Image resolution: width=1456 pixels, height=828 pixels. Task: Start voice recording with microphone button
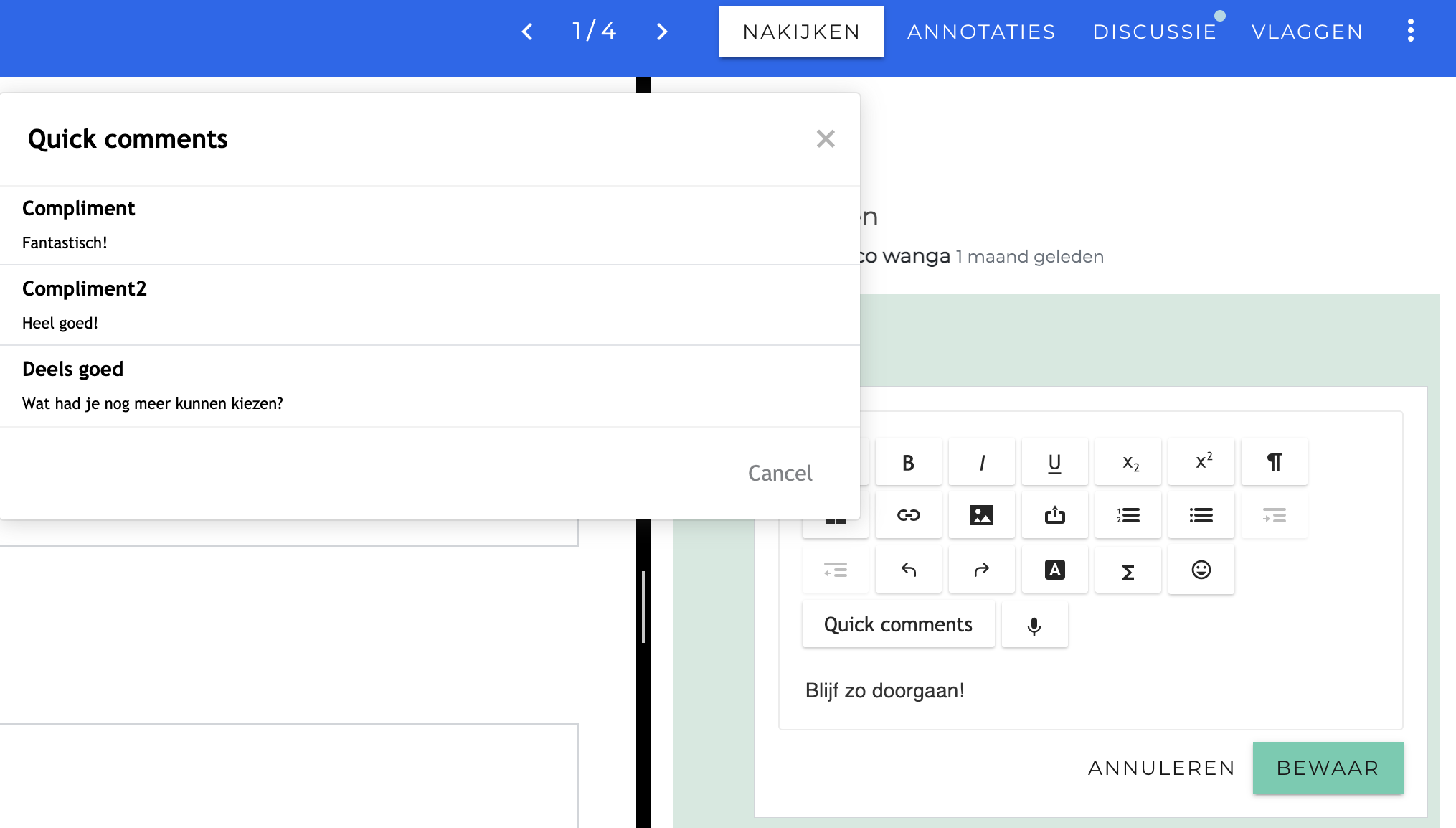(1034, 625)
